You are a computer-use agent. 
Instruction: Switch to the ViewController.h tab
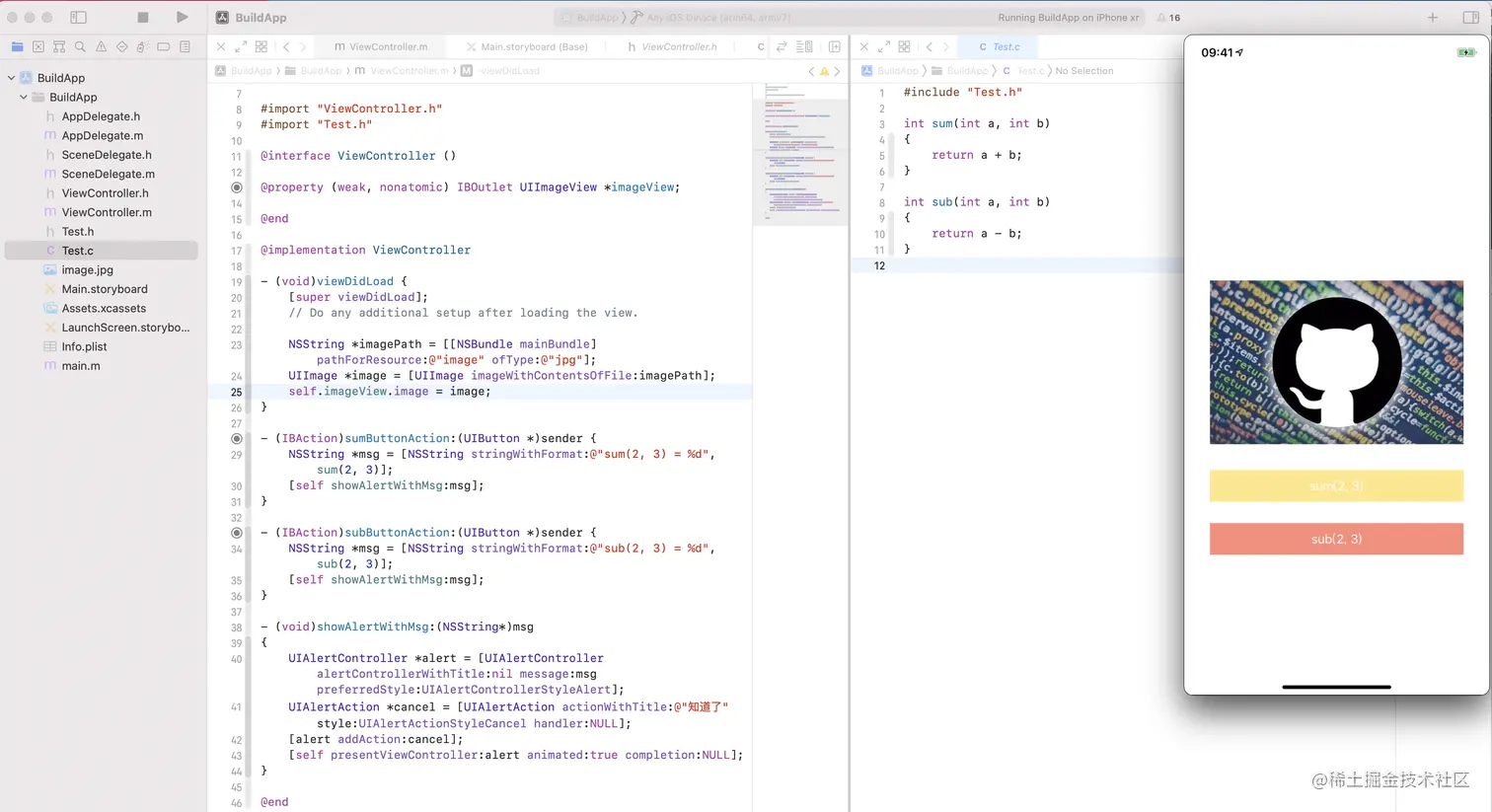[x=672, y=46]
